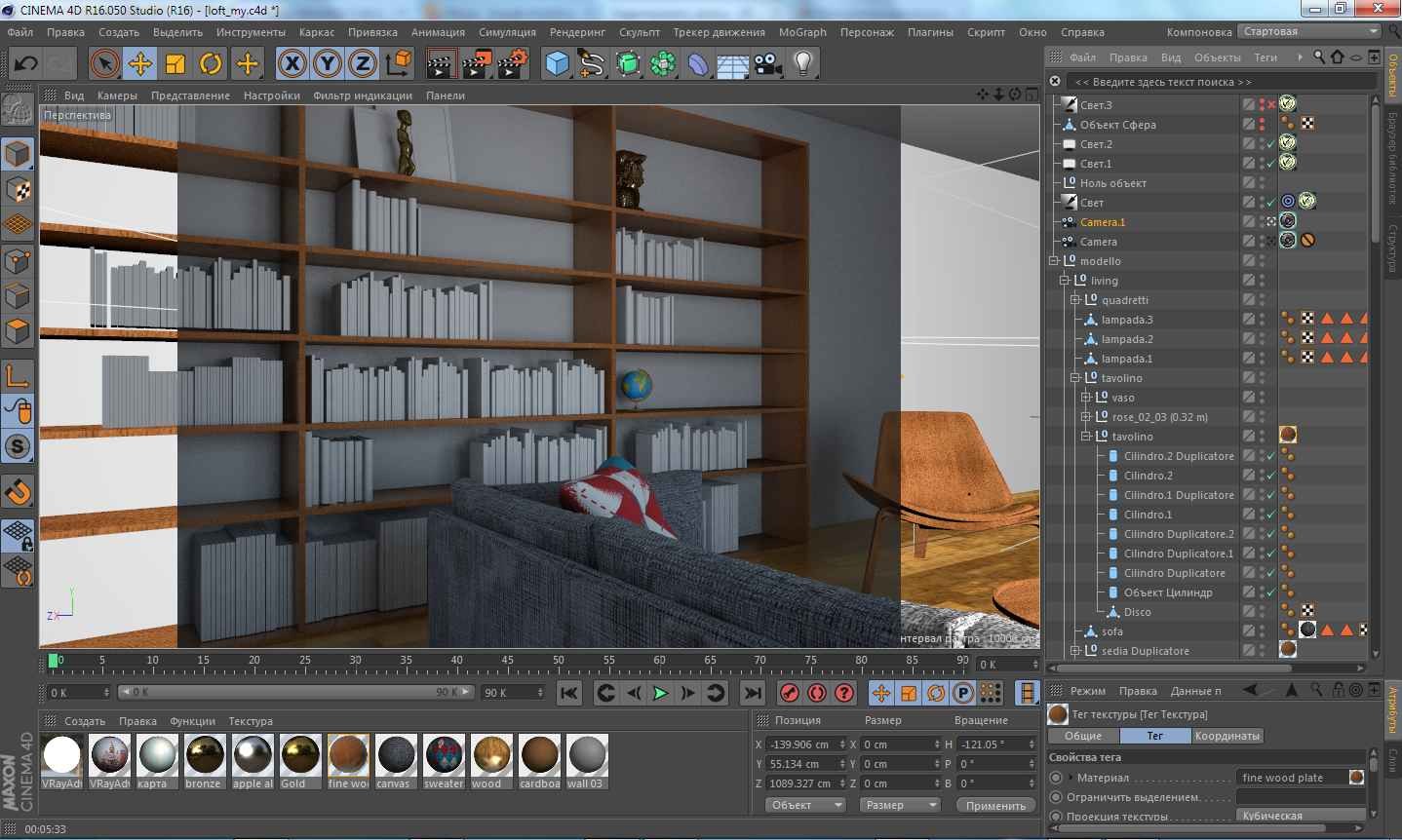Select the Move tool in toolbar
1402x840 pixels.
(x=139, y=64)
